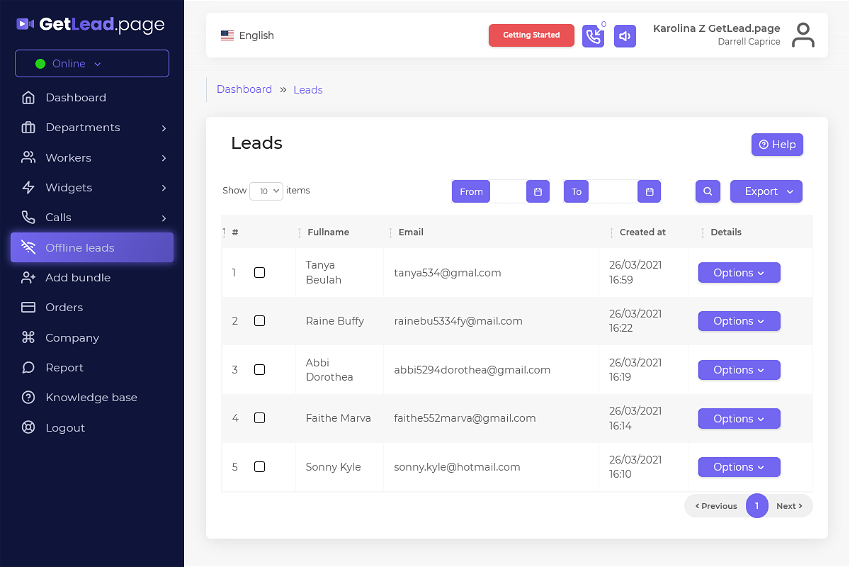Click the phone call icon in header
Screen dimensions: 850x567
pyautogui.click(x=593, y=36)
